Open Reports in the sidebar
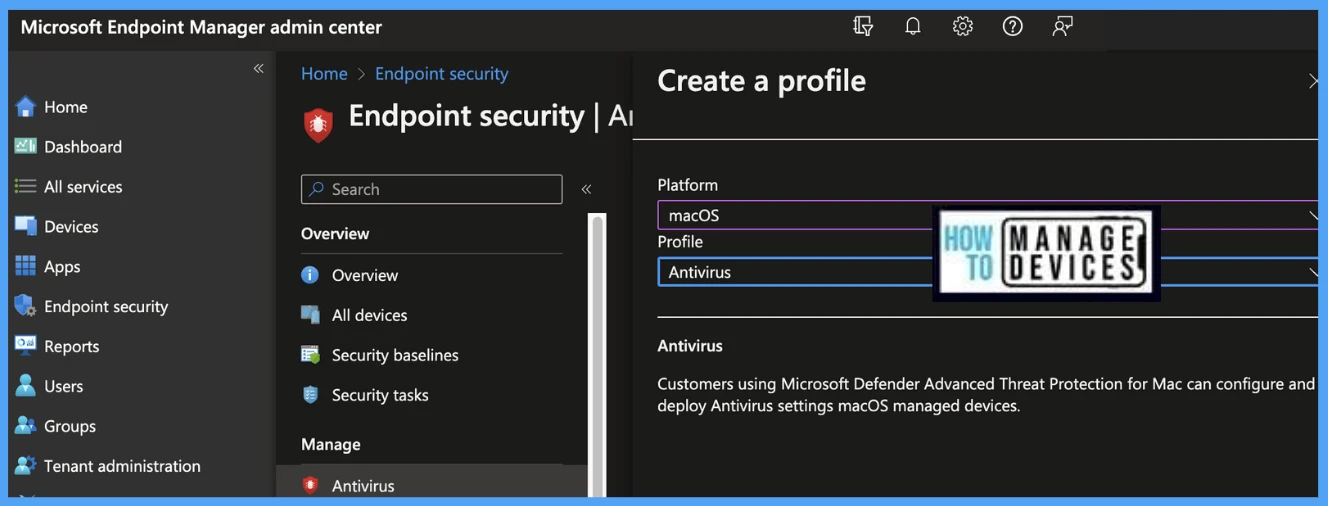 pyautogui.click(x=71, y=347)
